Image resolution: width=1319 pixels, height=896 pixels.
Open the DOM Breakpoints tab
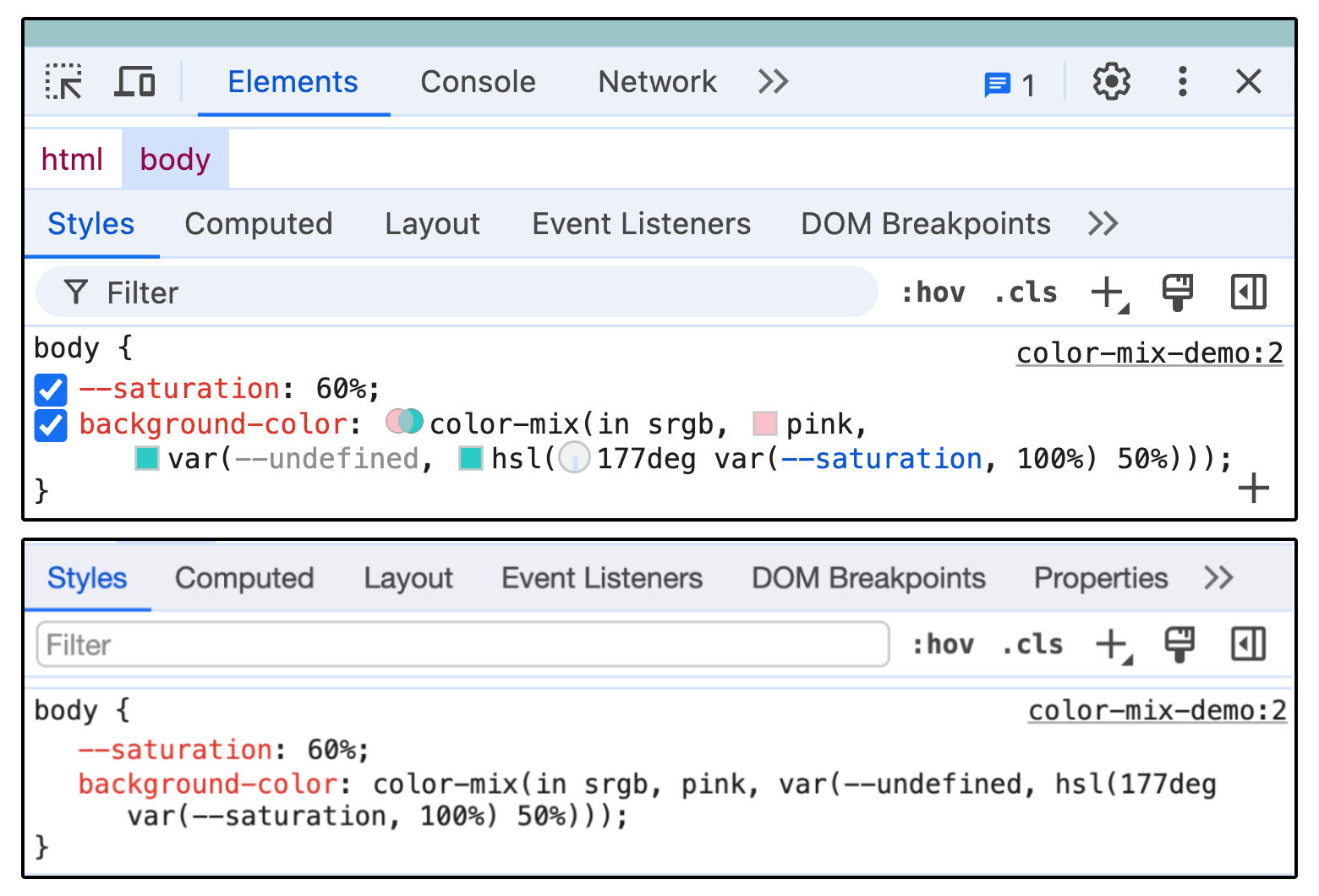tap(925, 223)
